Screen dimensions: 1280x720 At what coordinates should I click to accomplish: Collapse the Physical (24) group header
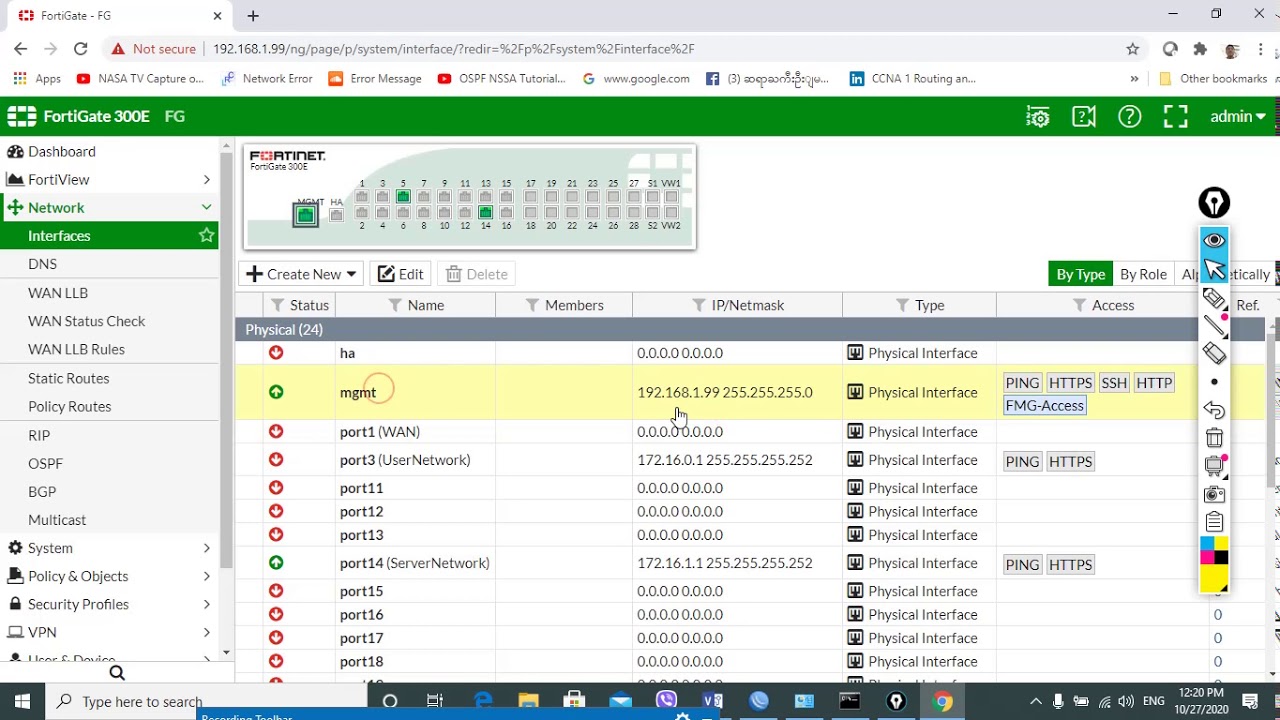tap(752, 330)
